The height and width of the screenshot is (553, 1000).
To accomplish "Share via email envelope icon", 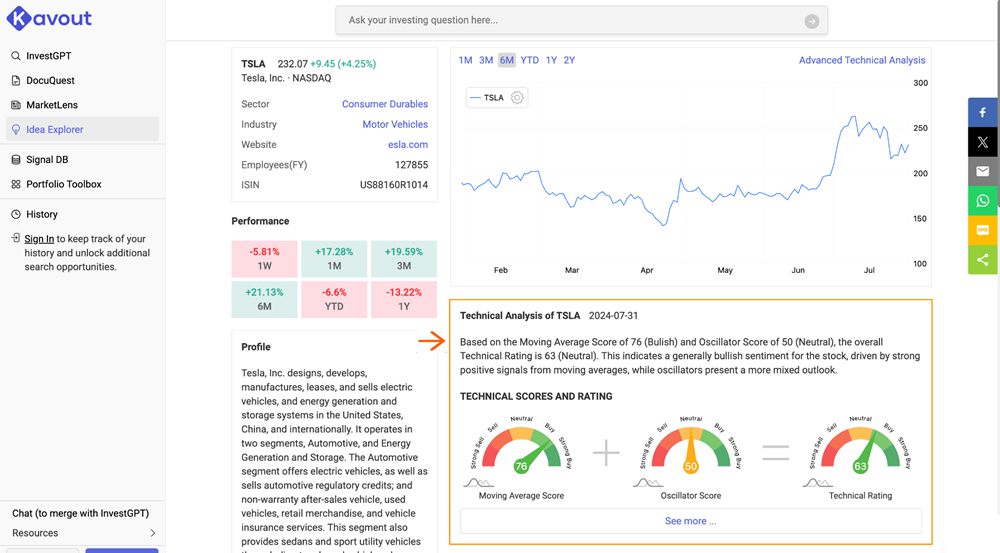I will point(983,172).
